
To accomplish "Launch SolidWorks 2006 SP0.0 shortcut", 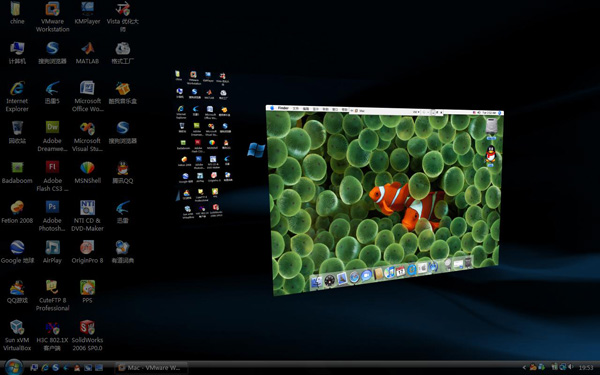I will pos(87,336).
